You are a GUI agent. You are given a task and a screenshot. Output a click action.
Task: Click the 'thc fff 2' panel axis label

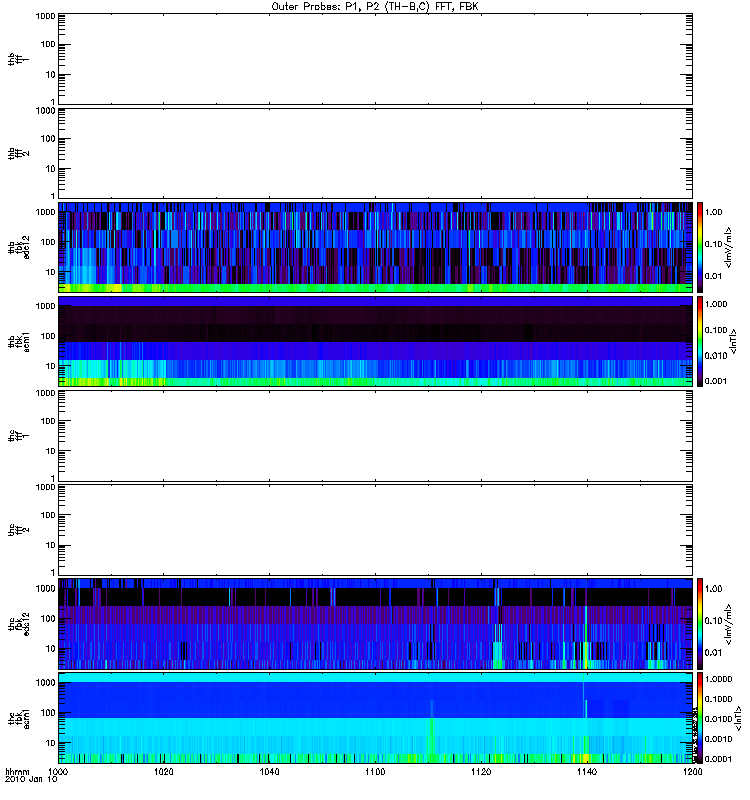tap(18, 530)
